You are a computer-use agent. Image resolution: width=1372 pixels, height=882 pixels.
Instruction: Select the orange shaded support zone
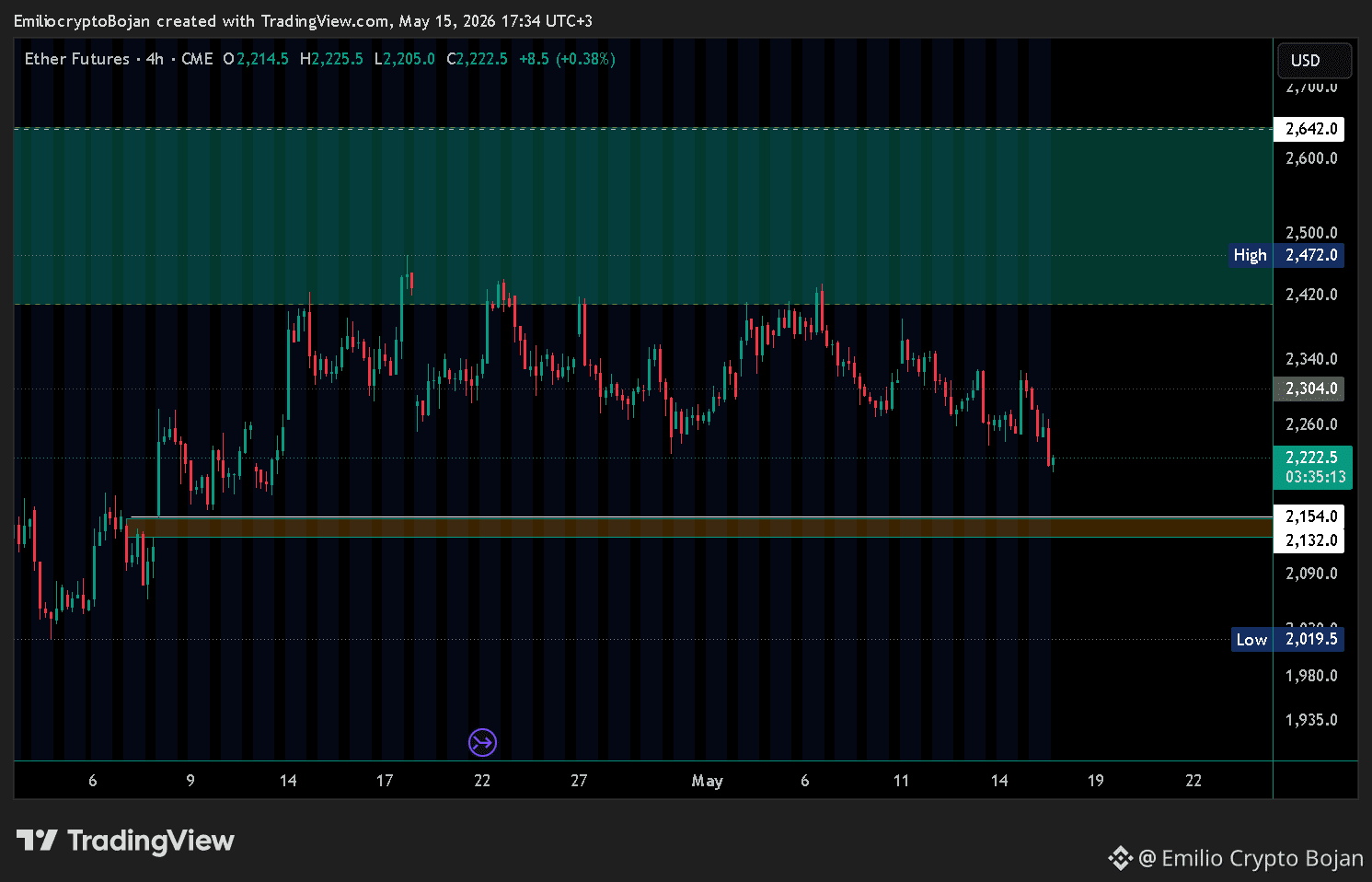tap(699, 528)
